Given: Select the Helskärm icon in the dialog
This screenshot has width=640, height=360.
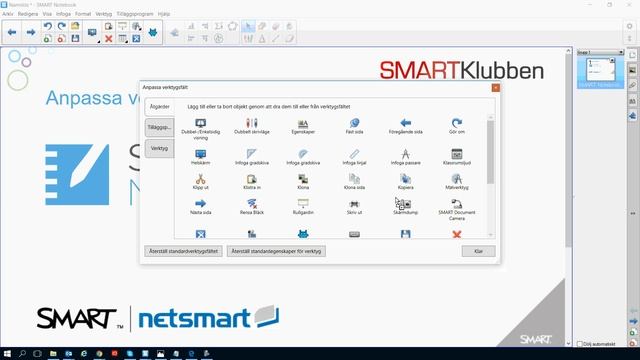Looking at the screenshot, I should point(200,154).
